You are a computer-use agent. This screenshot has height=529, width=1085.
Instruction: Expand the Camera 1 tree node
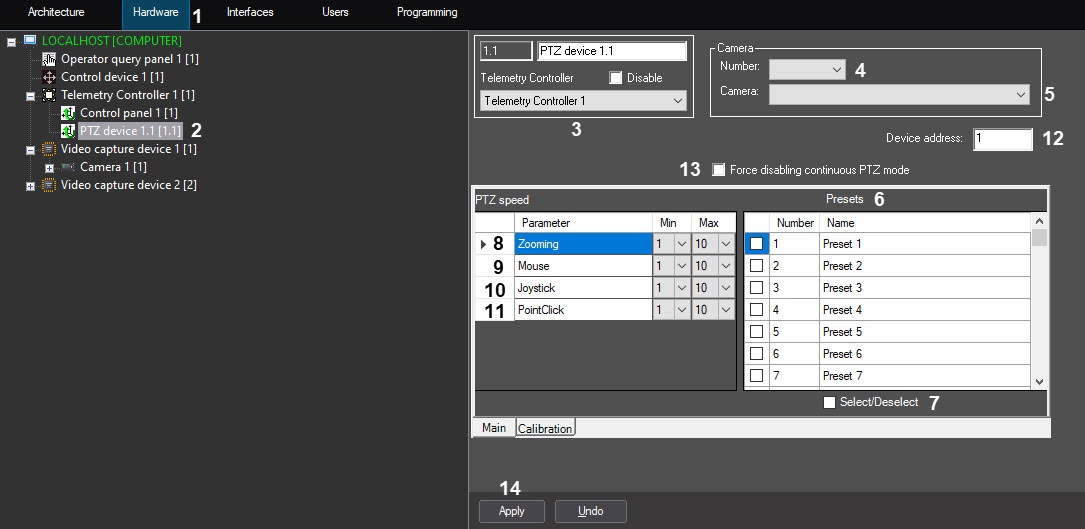[x=49, y=168]
